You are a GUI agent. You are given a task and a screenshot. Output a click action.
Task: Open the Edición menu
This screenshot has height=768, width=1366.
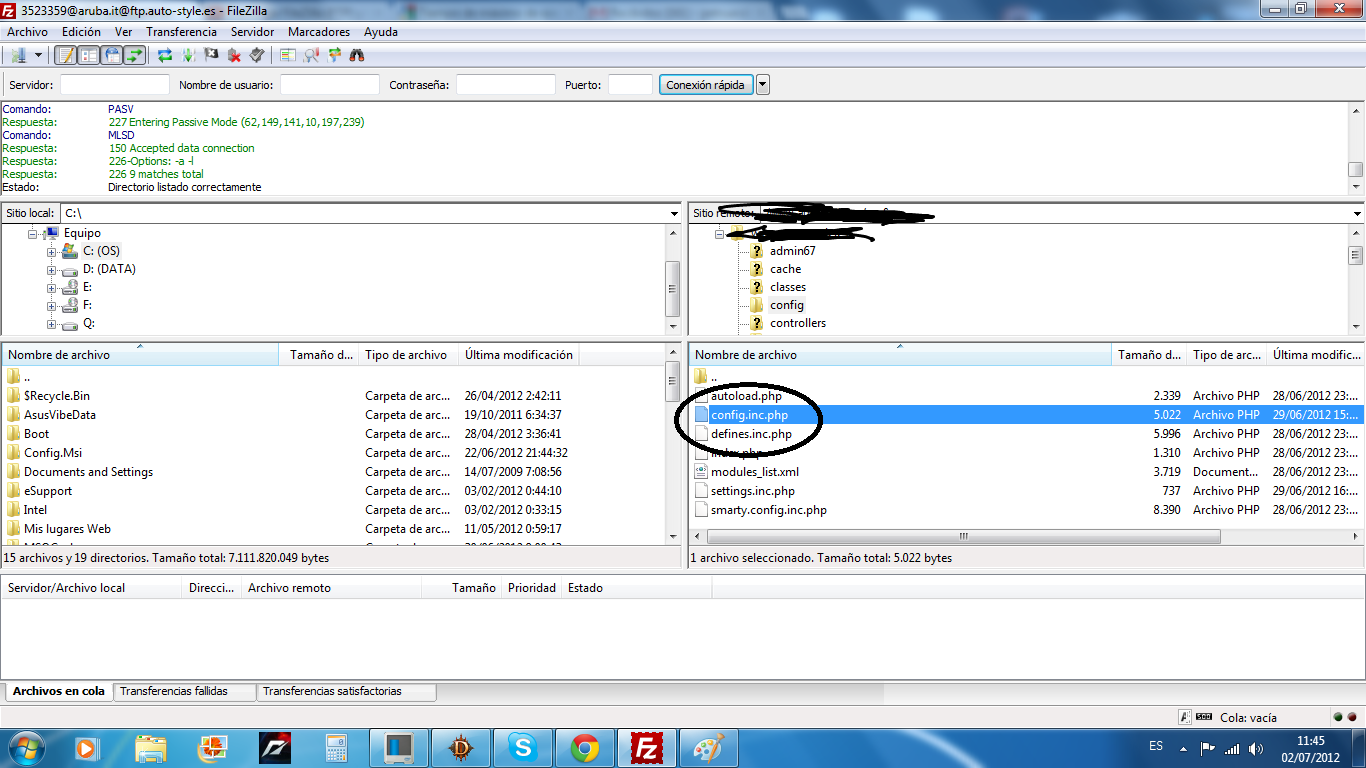81,32
